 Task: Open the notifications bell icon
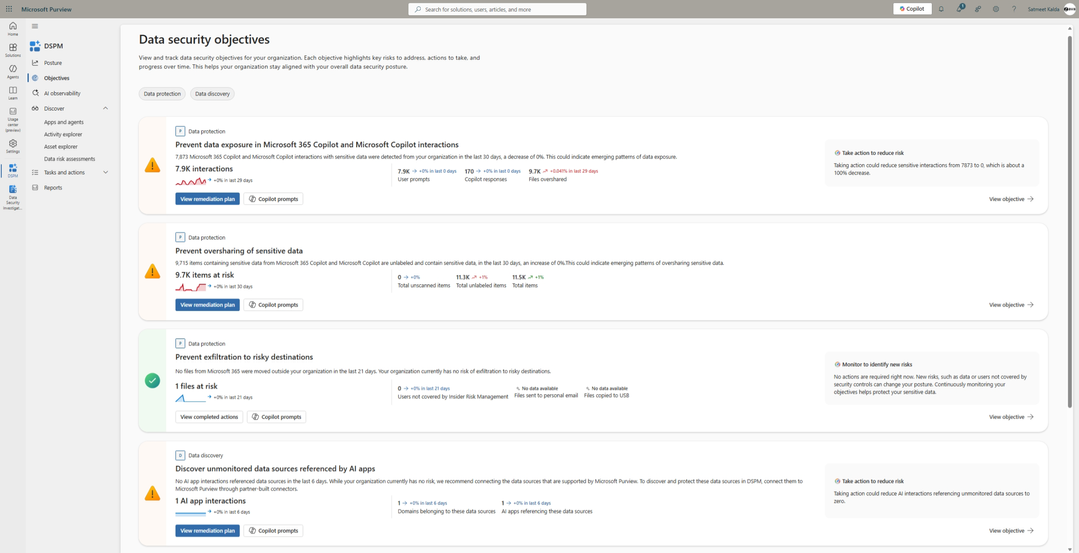(x=941, y=9)
